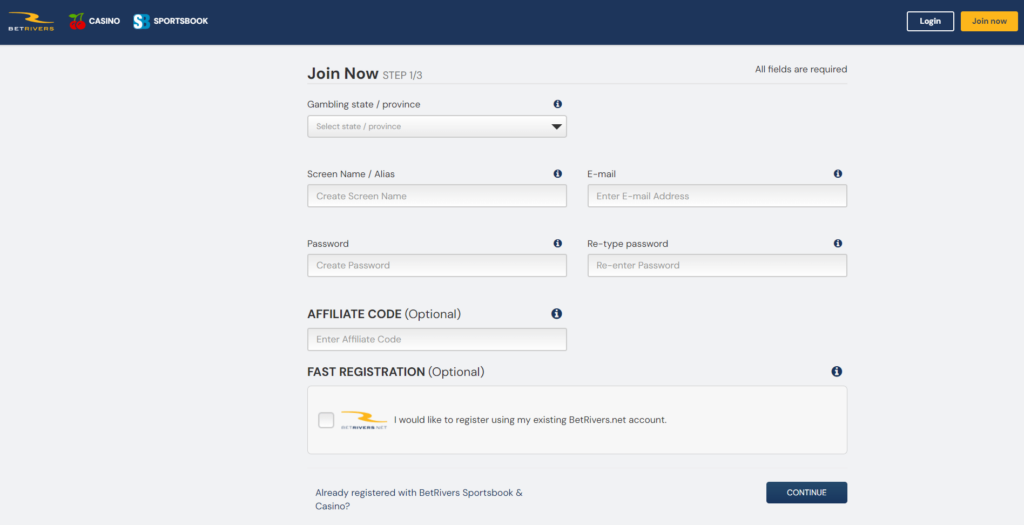Focus the Re-enter Password field

tap(717, 266)
